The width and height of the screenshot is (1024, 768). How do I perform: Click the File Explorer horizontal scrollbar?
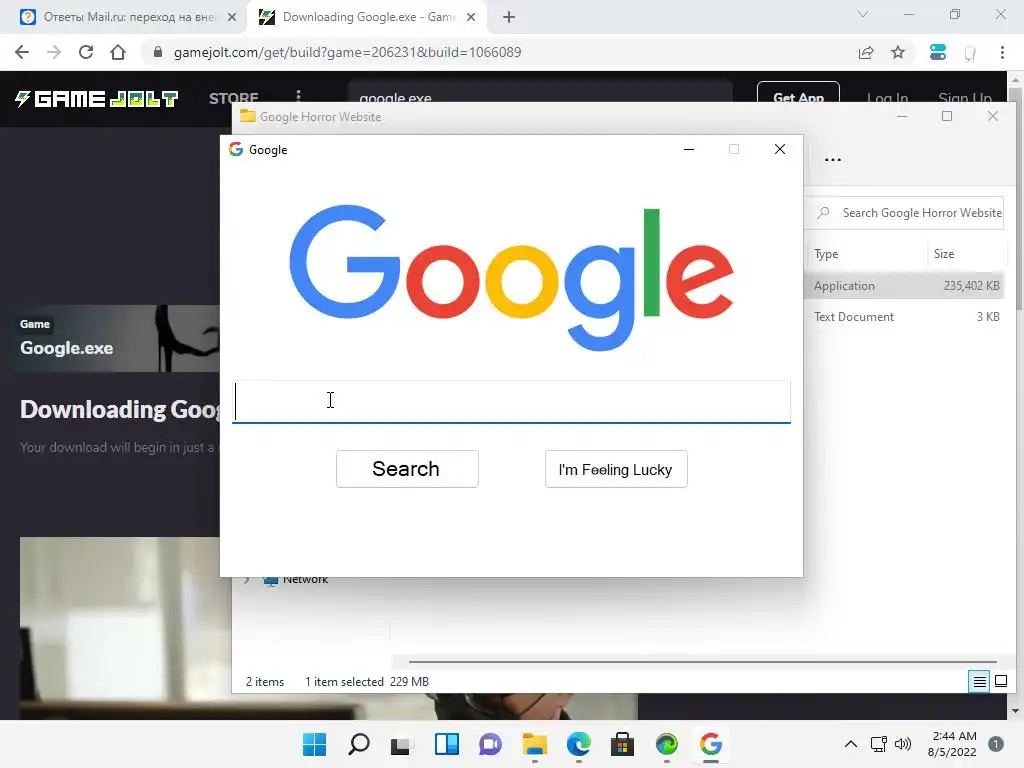pyautogui.click(x=703, y=662)
